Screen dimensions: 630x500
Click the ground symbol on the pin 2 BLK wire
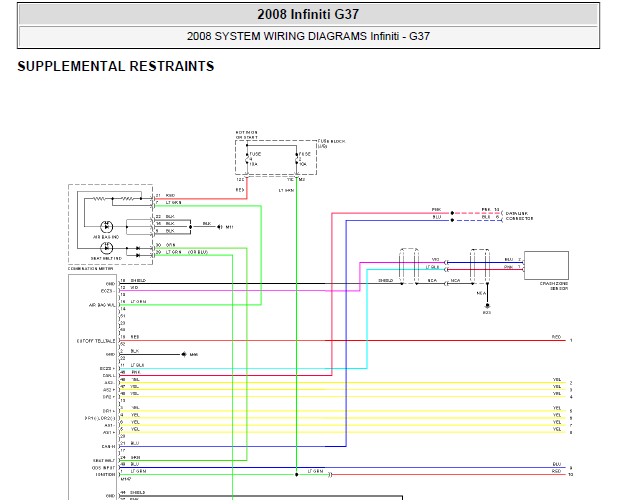click(x=184, y=355)
